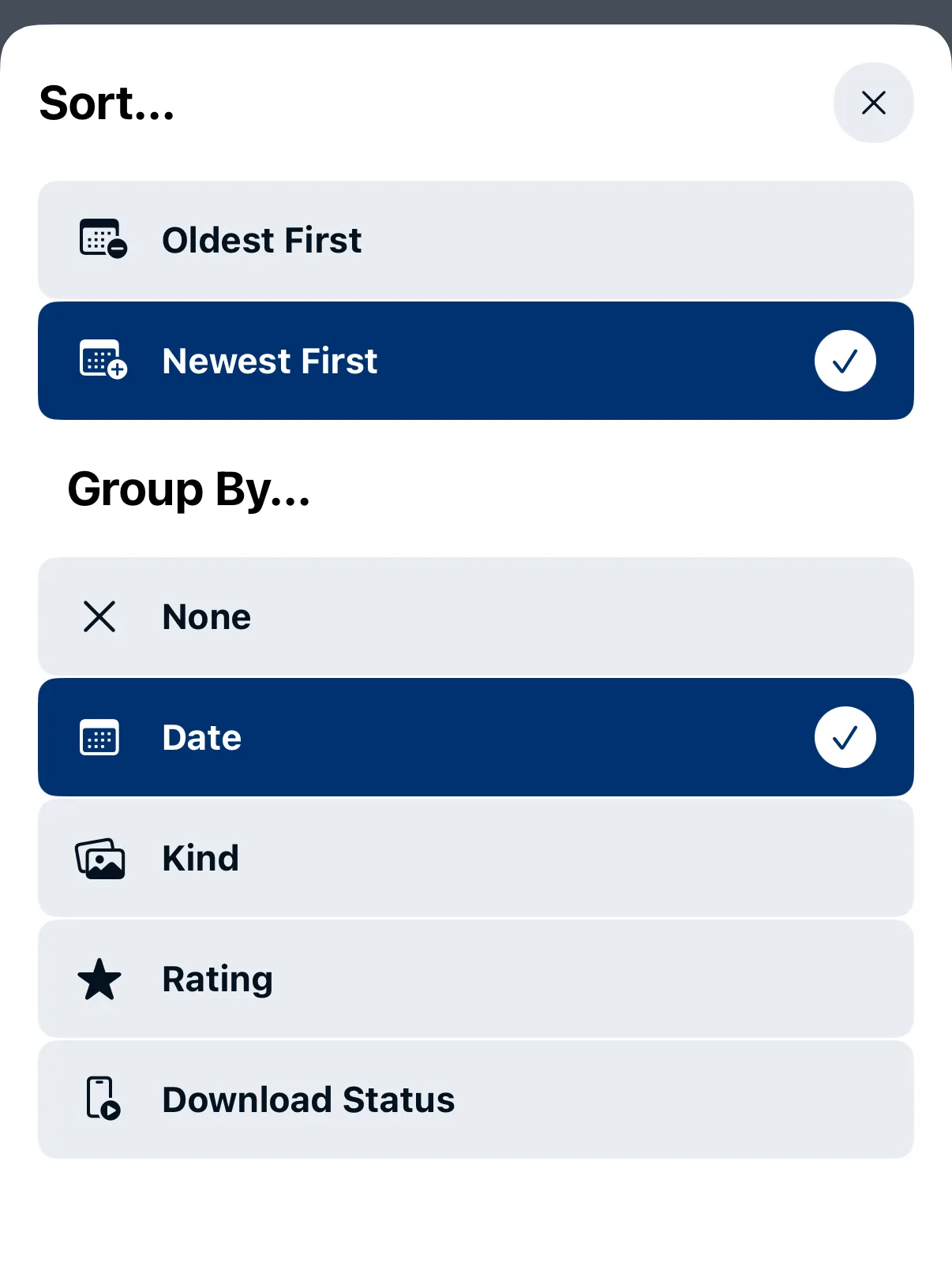Click the calendar icon on Date row

click(99, 737)
